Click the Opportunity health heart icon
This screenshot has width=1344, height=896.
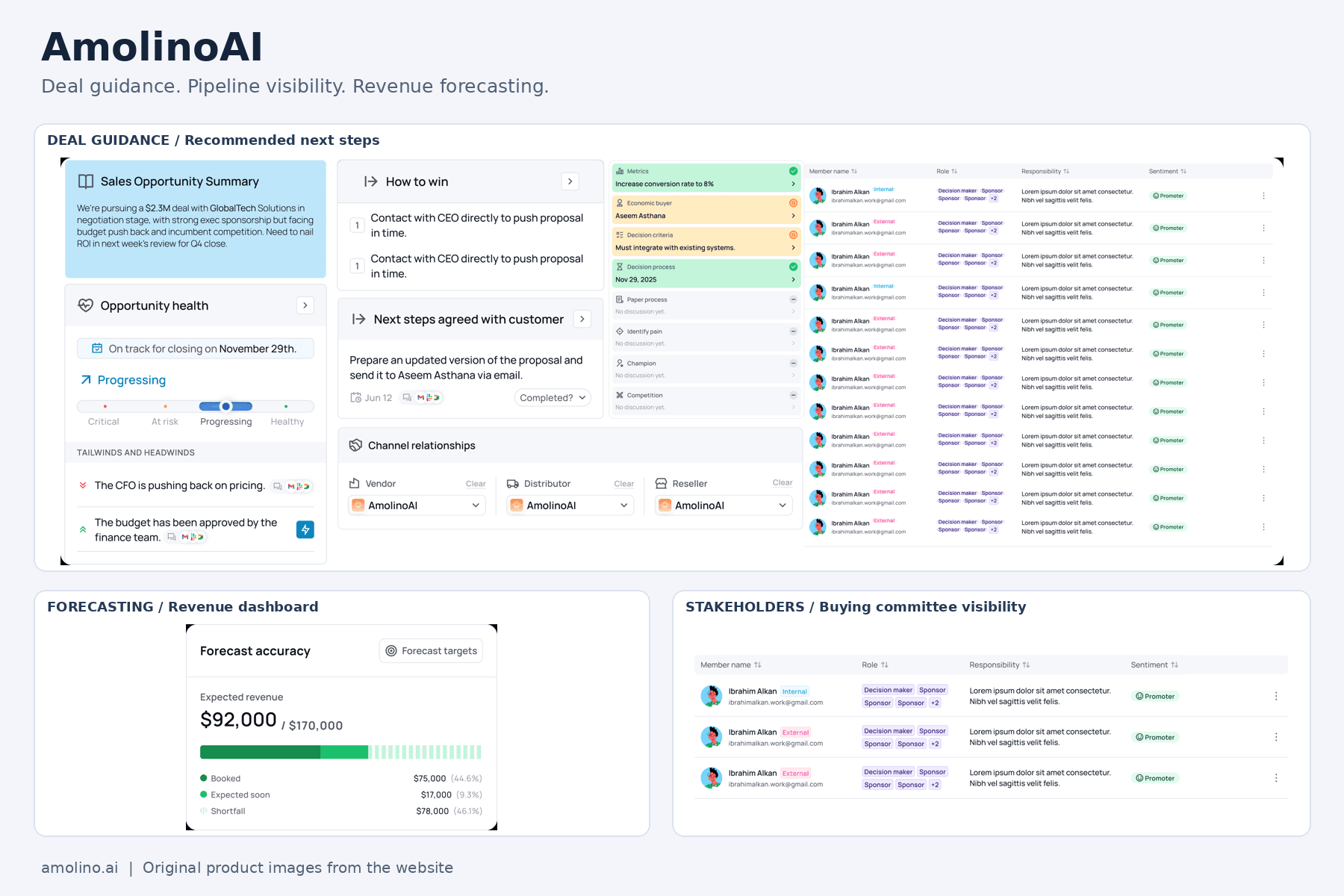tap(86, 305)
